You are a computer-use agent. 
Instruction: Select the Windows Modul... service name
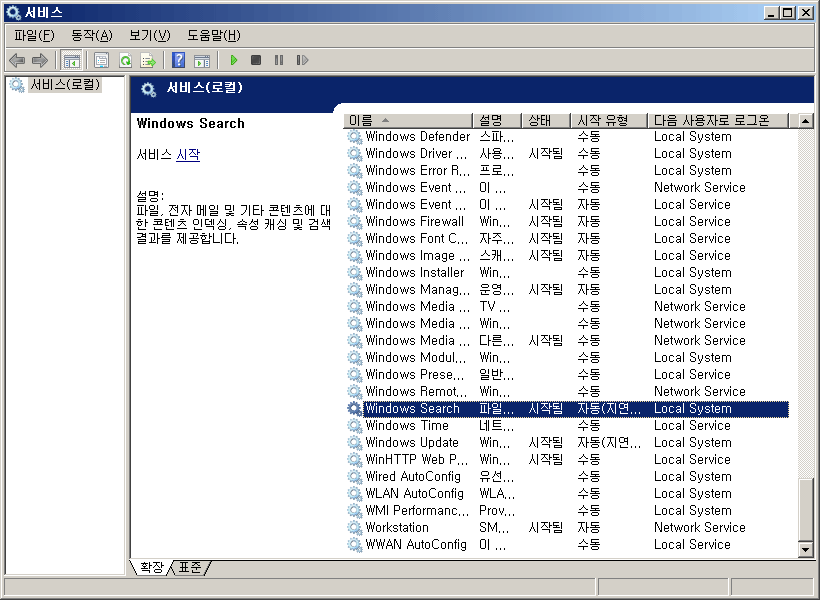[415, 358]
